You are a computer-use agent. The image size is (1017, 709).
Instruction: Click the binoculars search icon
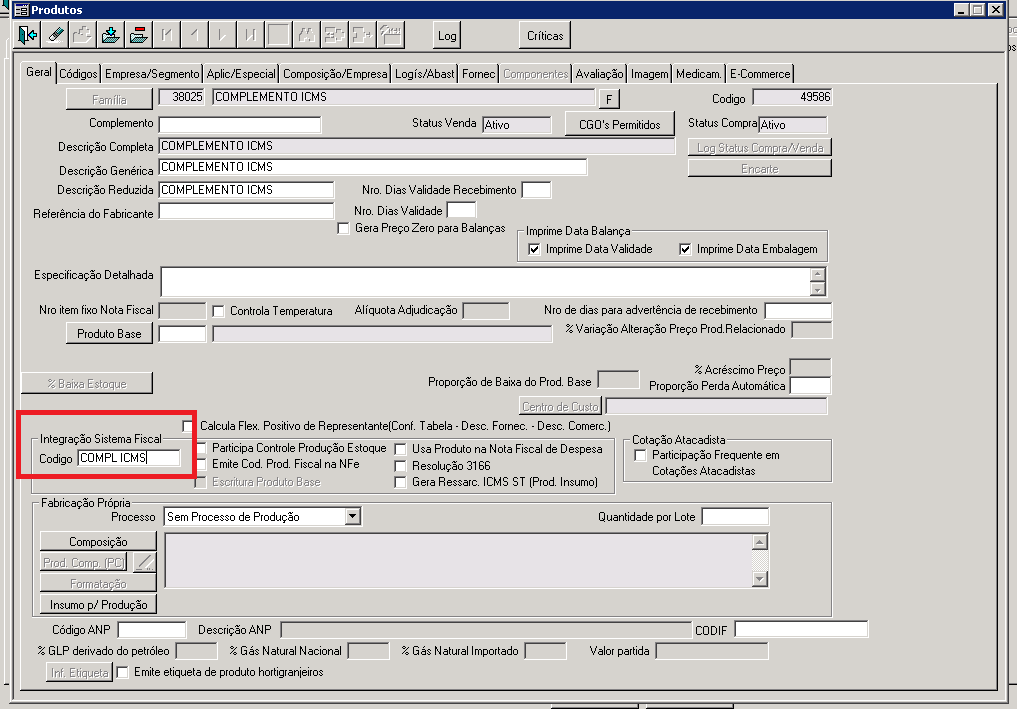306,34
